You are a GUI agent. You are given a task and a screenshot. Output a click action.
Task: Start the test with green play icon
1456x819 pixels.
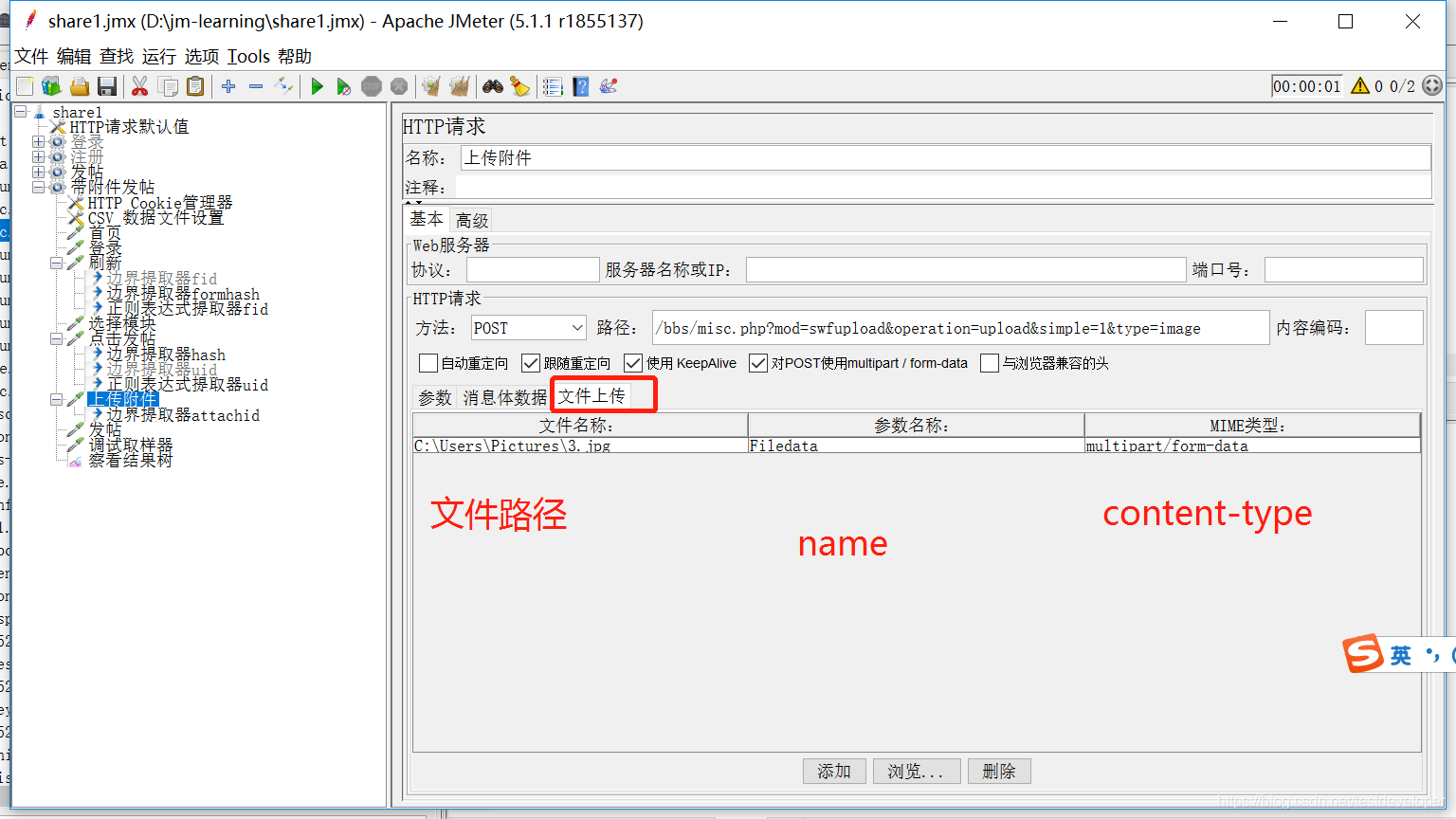pos(317,86)
